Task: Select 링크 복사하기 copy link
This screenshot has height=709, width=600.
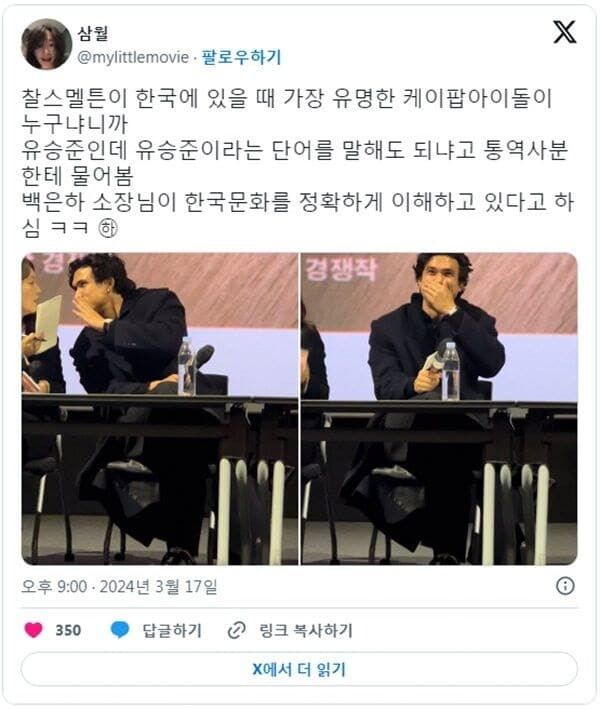Action: pos(306,630)
